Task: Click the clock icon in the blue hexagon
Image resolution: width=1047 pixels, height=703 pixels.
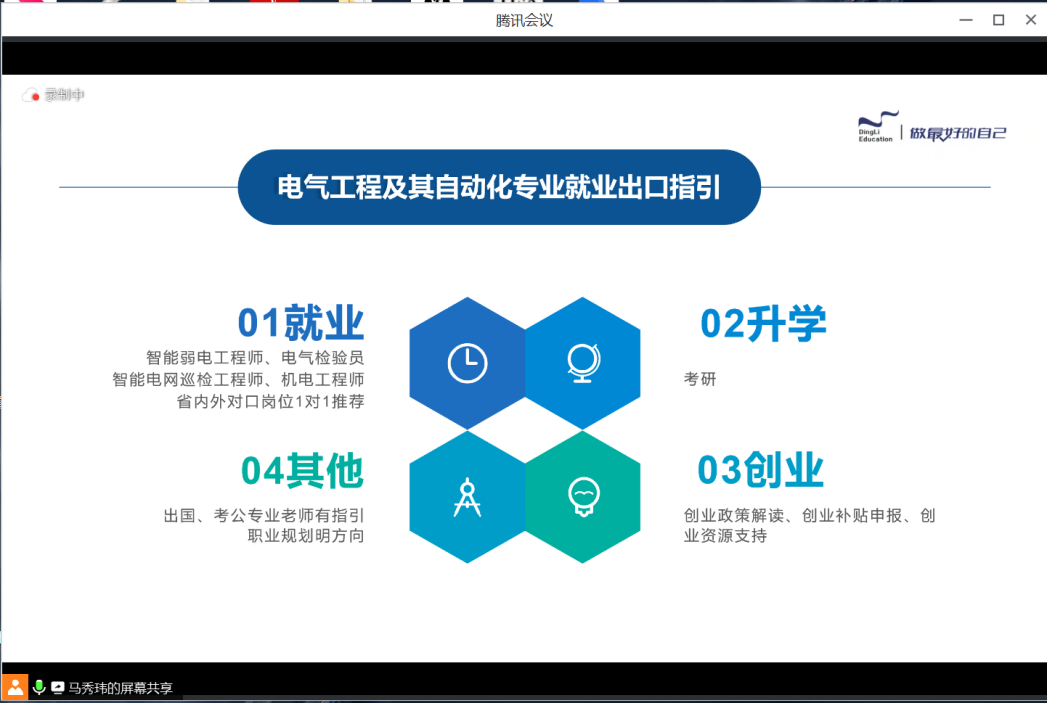Action: click(467, 363)
